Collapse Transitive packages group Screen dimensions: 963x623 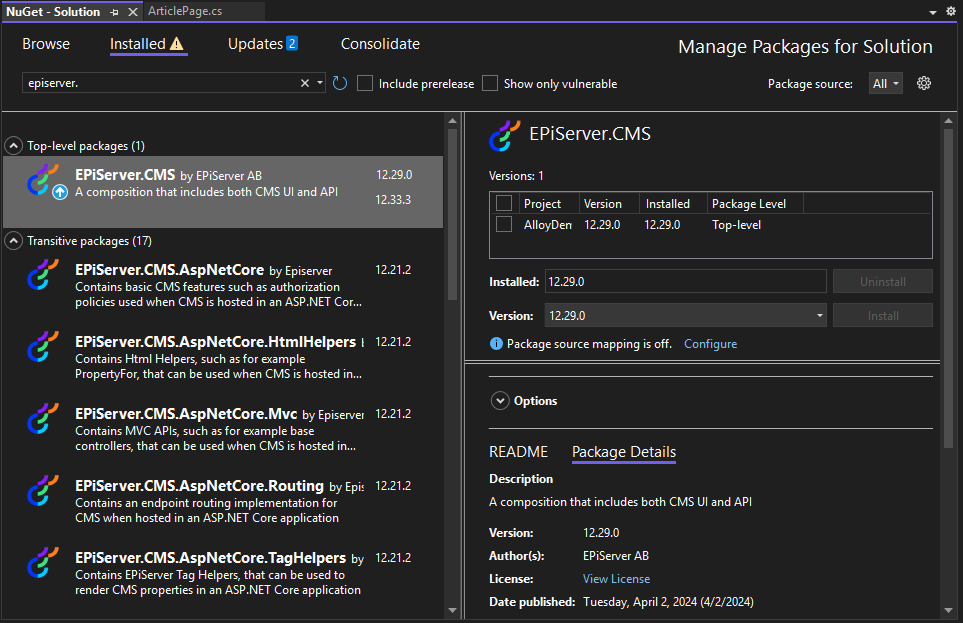click(x=14, y=241)
